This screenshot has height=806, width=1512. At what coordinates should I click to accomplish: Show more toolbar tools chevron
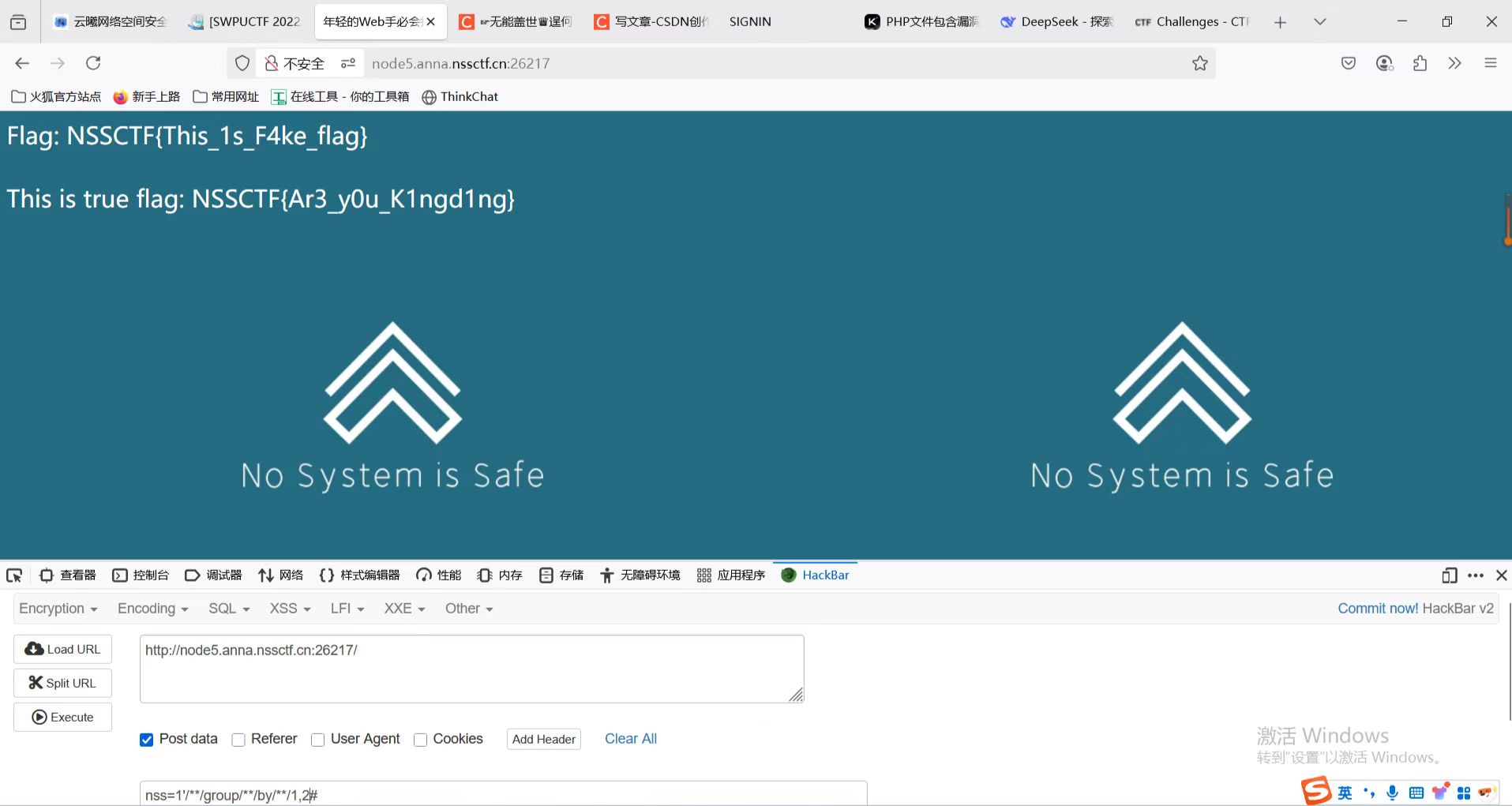1454,63
